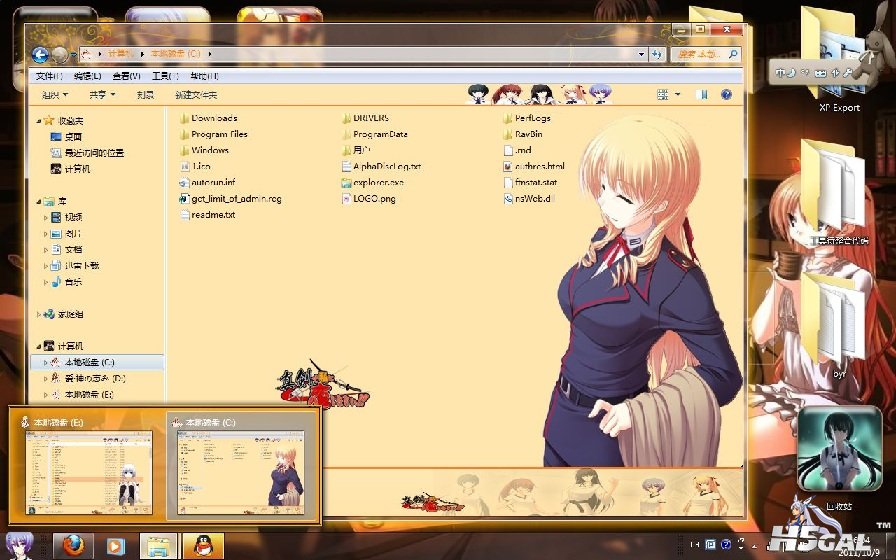Select the 音乐 library

click(67, 282)
